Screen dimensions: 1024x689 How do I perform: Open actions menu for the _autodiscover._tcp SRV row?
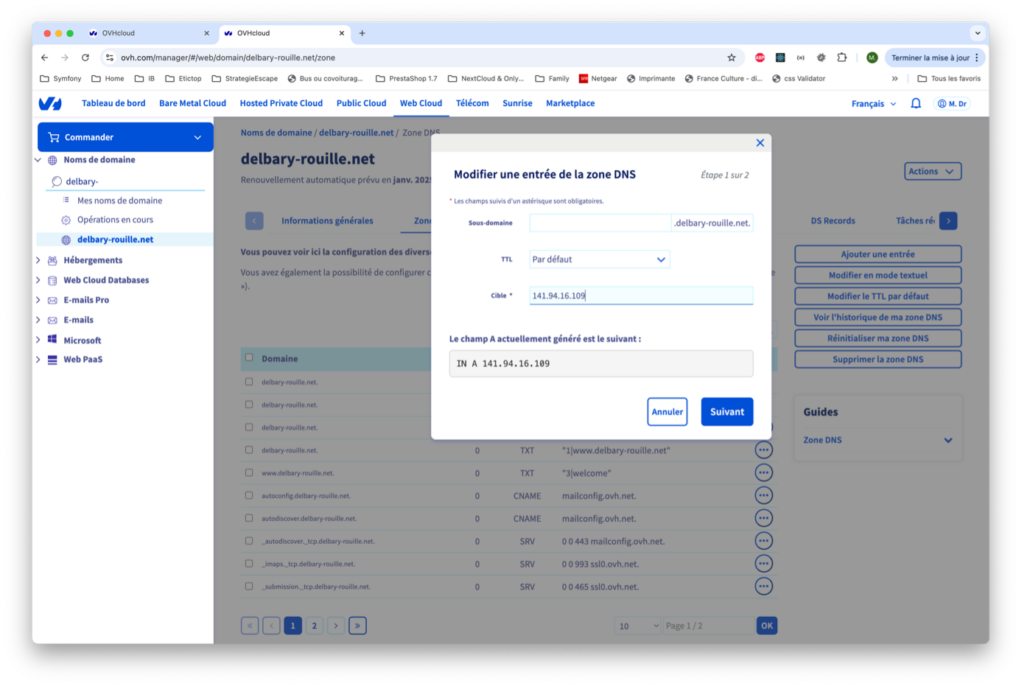pos(763,541)
